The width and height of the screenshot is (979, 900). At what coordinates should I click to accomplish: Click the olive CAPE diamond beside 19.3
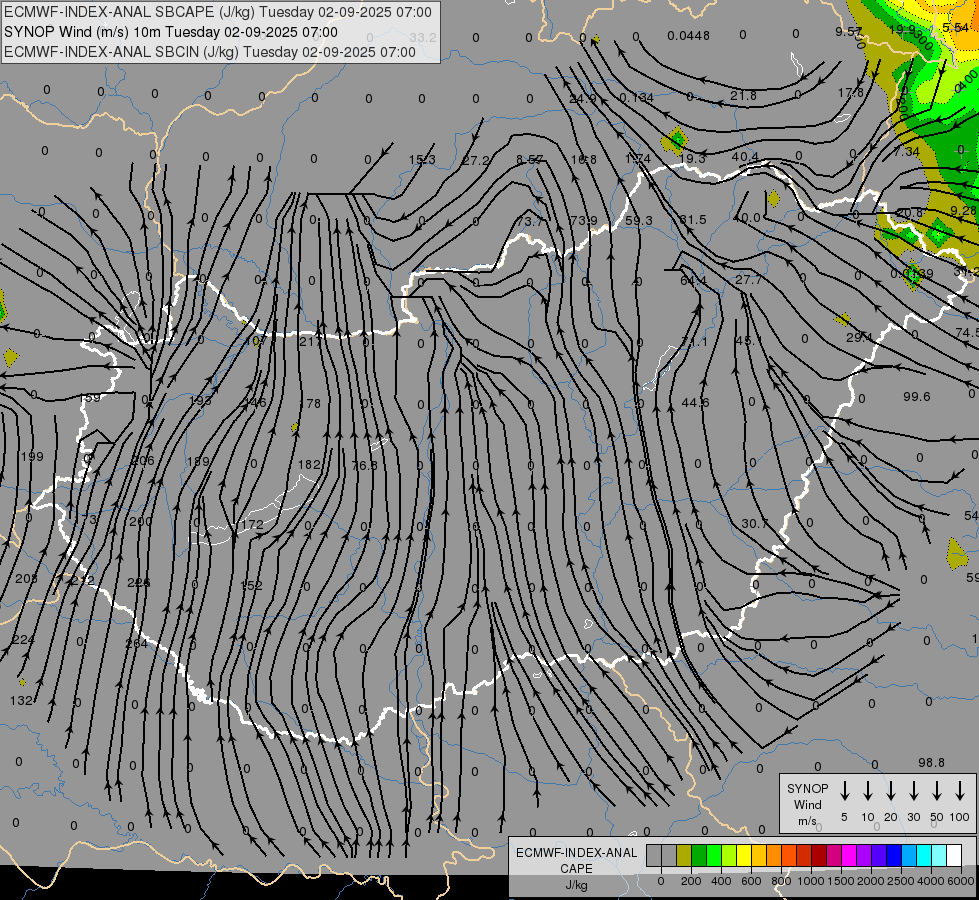click(674, 141)
